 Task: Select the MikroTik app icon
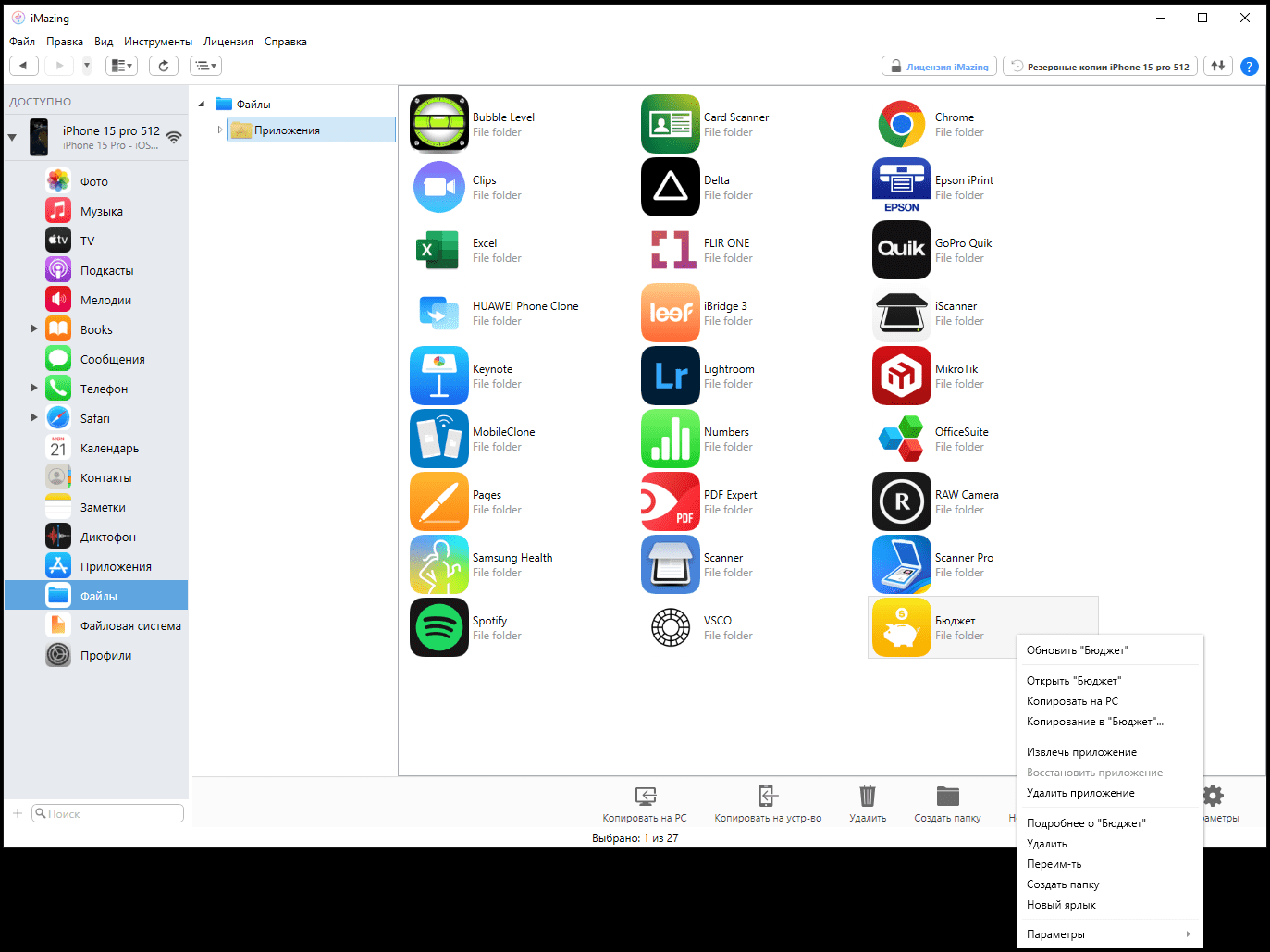(x=902, y=376)
